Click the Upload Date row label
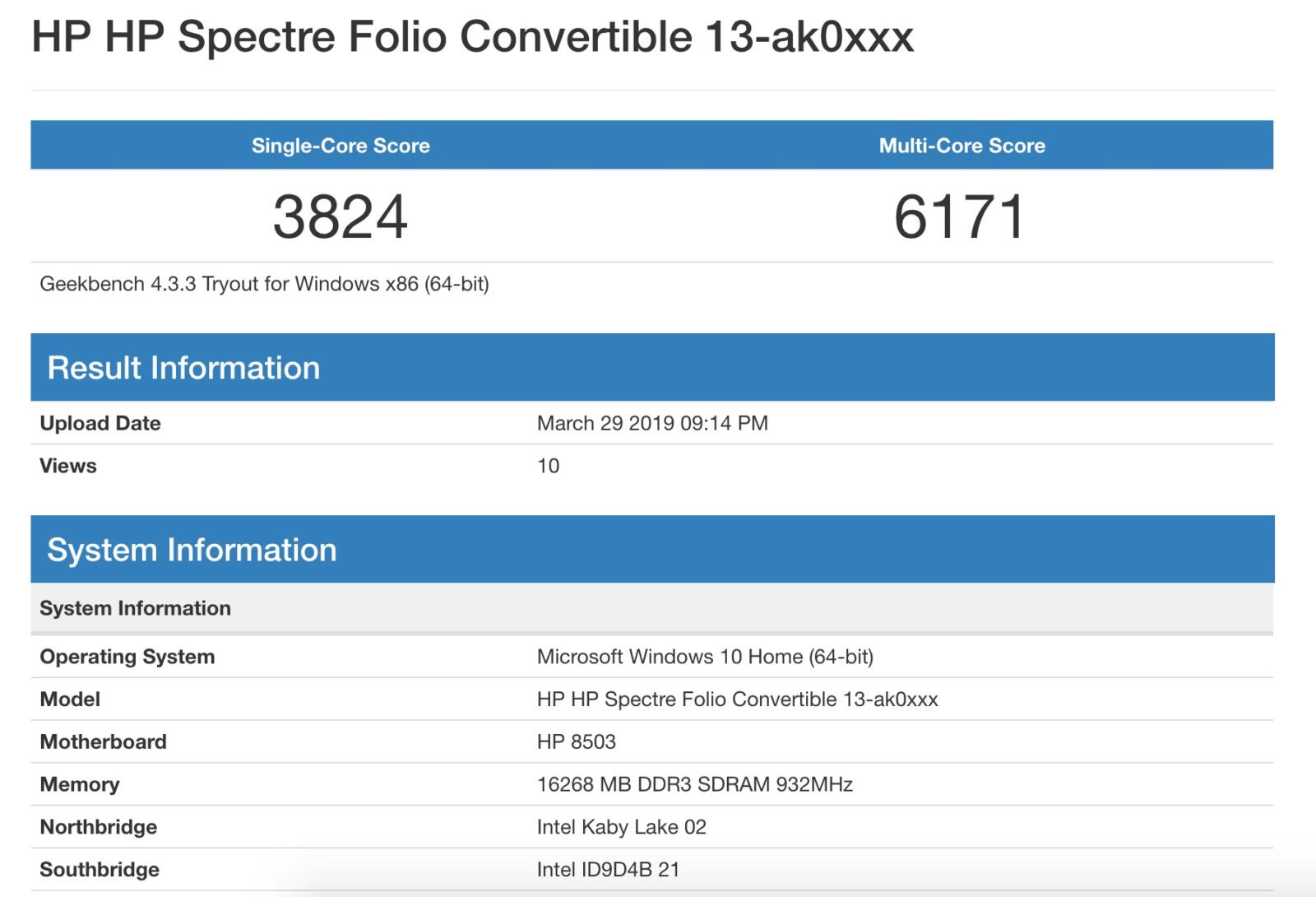This screenshot has width=1316, height=897. click(100, 423)
